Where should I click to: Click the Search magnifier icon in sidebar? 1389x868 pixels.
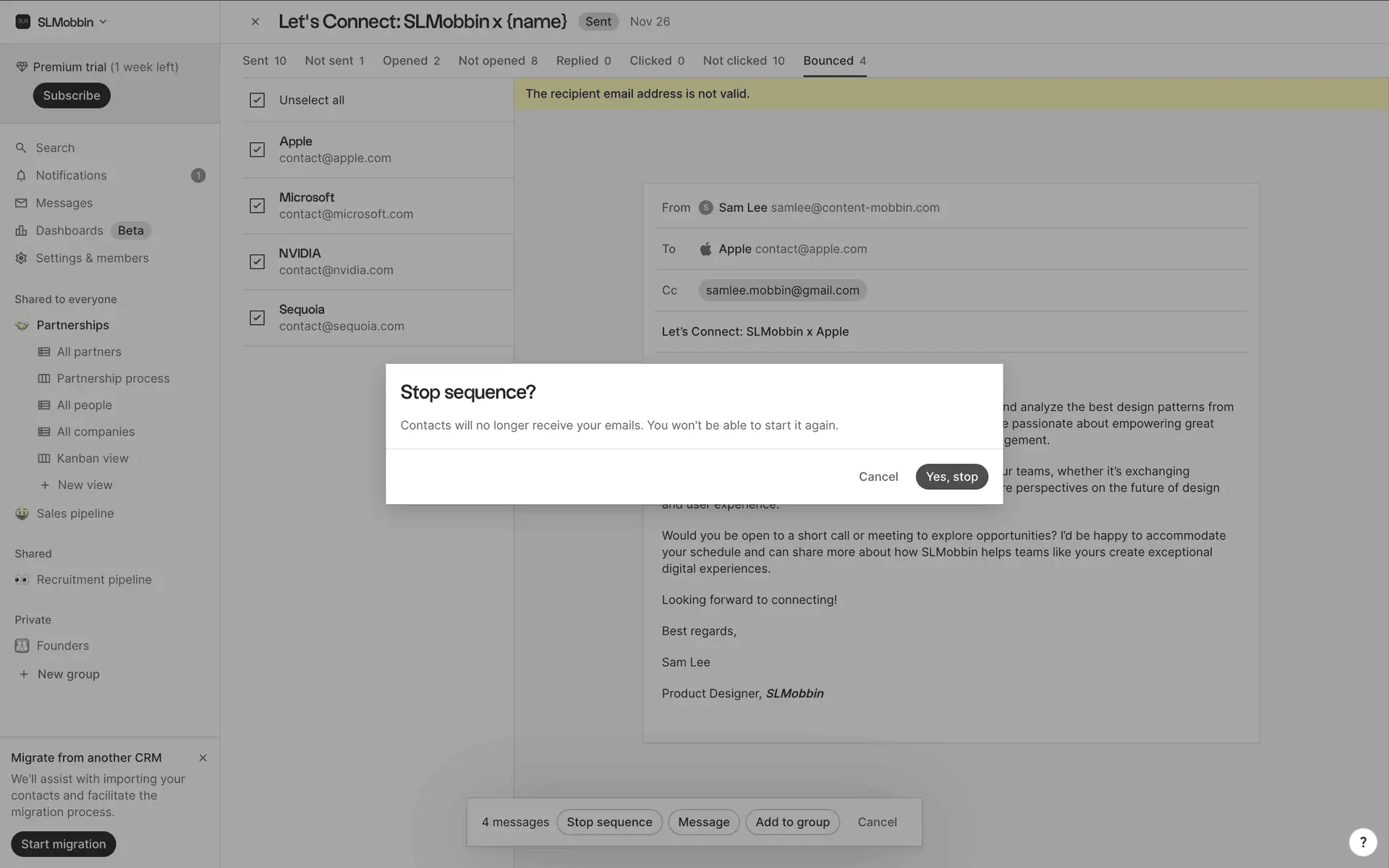[21, 148]
